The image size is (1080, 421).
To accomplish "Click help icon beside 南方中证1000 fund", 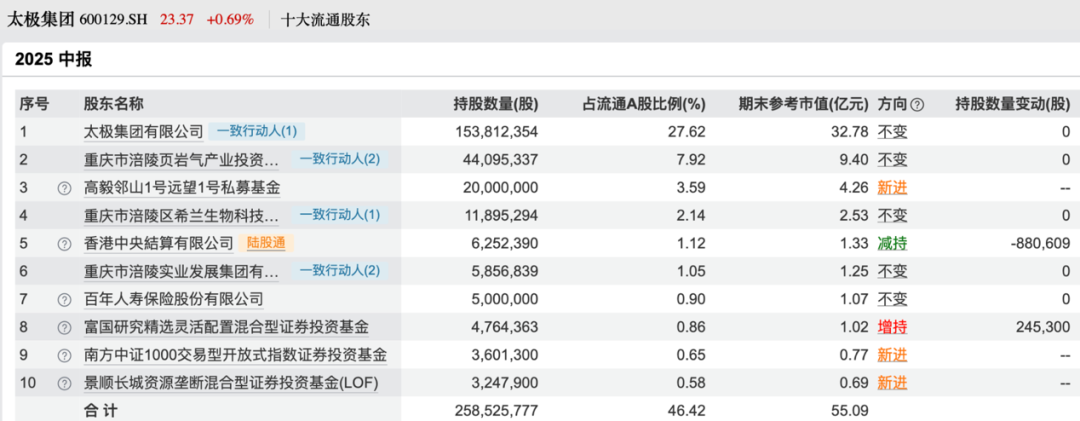I will pos(65,355).
